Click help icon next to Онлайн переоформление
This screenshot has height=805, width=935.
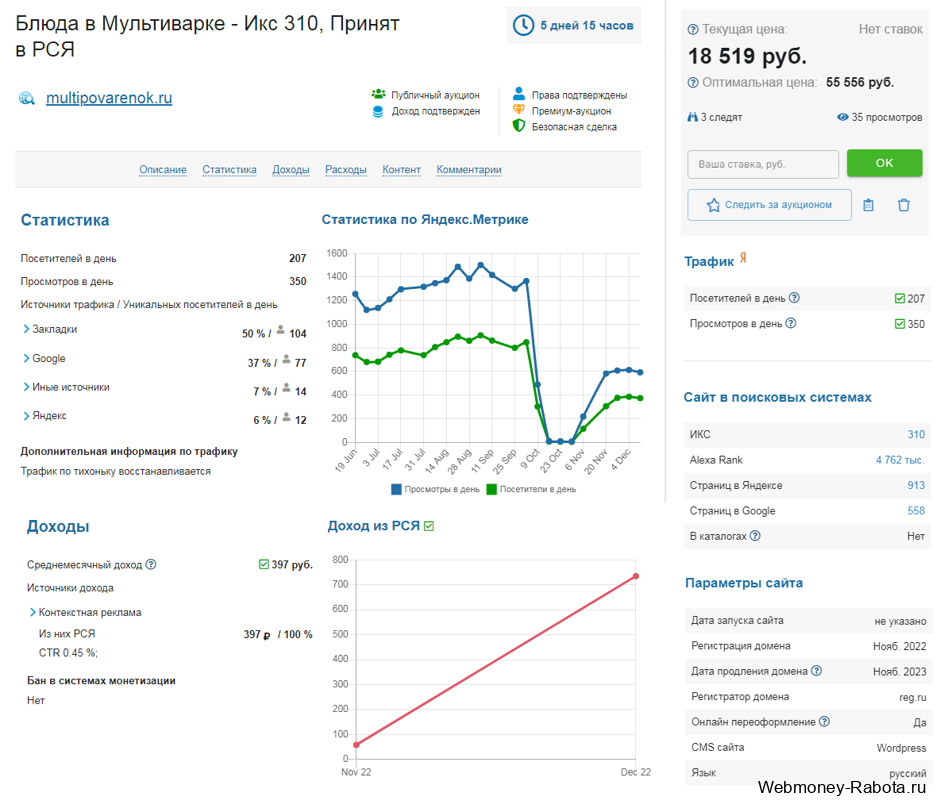(x=824, y=722)
